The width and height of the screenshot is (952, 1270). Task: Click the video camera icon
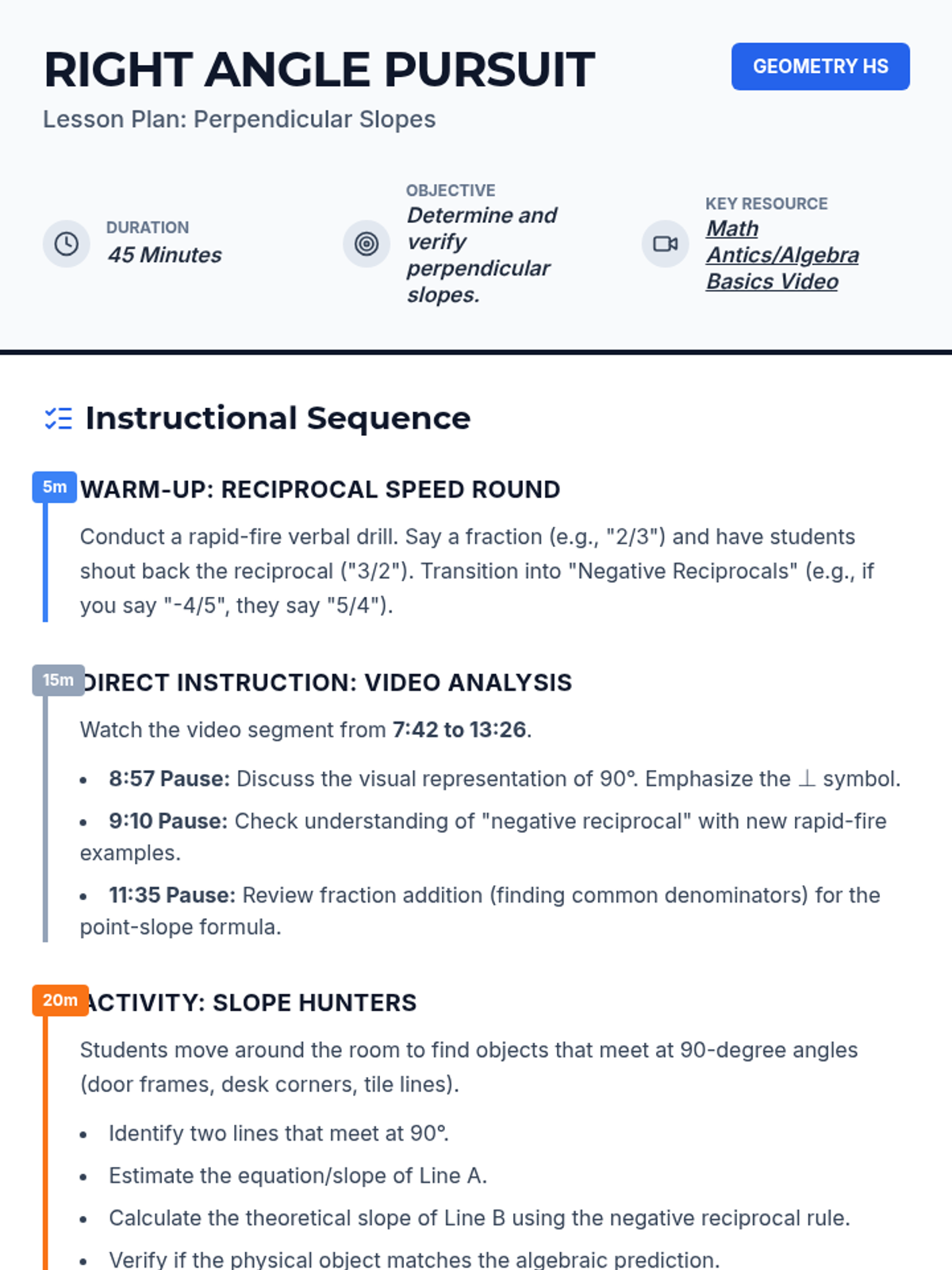[x=665, y=244]
